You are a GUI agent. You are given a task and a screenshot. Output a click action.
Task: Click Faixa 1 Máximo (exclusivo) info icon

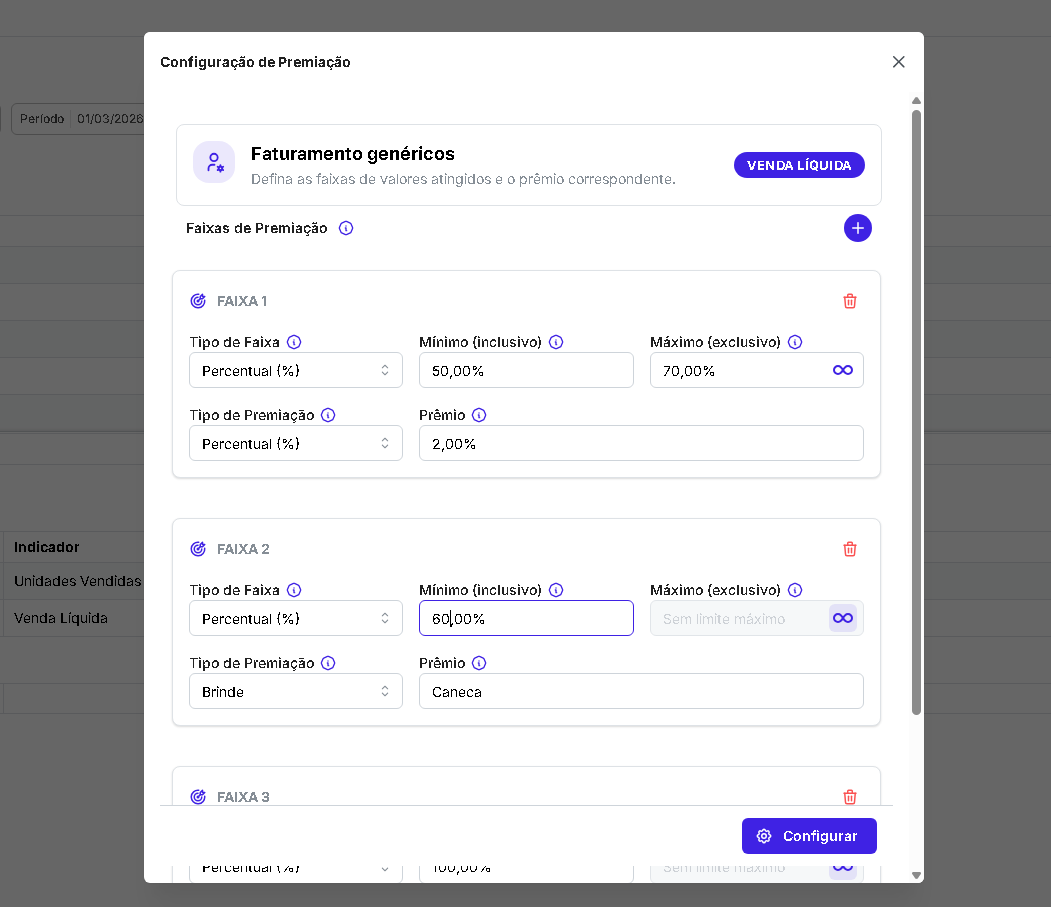pyautogui.click(x=795, y=342)
